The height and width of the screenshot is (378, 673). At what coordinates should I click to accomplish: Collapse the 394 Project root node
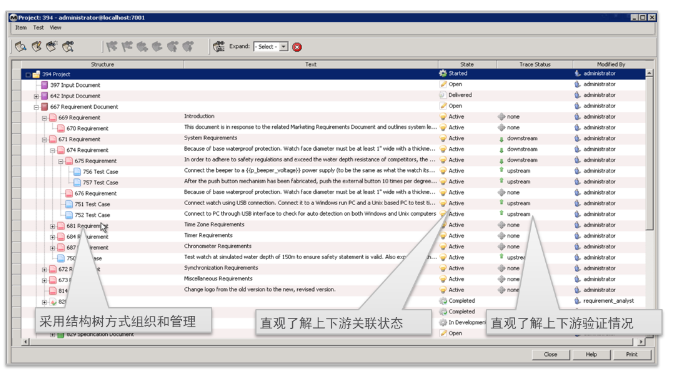[x=28, y=75]
